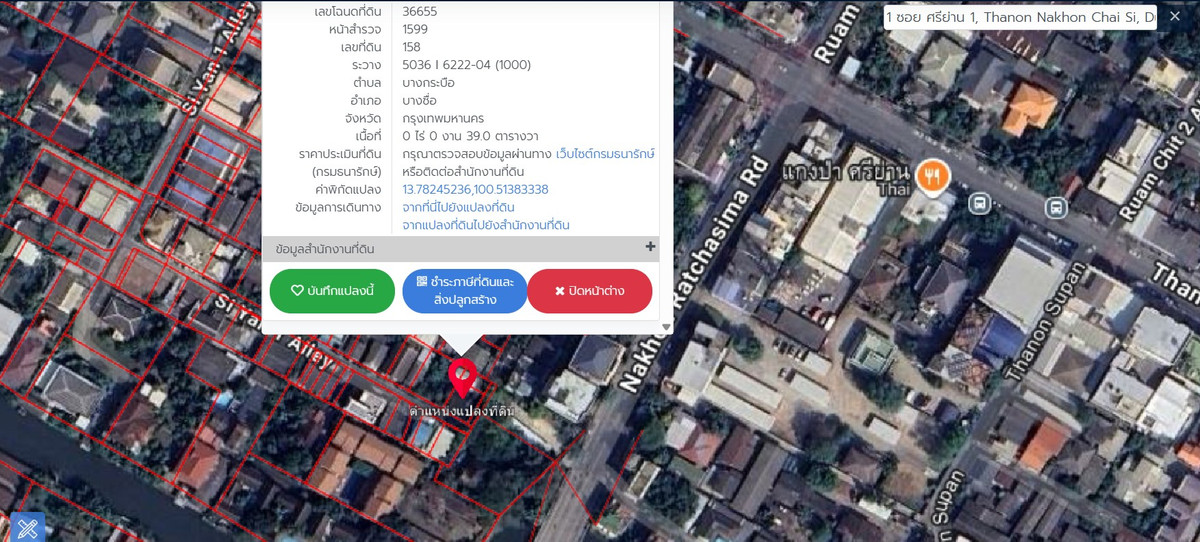Open the เว็บไซต์กรมธนารักษ์ link

[x=605, y=154]
